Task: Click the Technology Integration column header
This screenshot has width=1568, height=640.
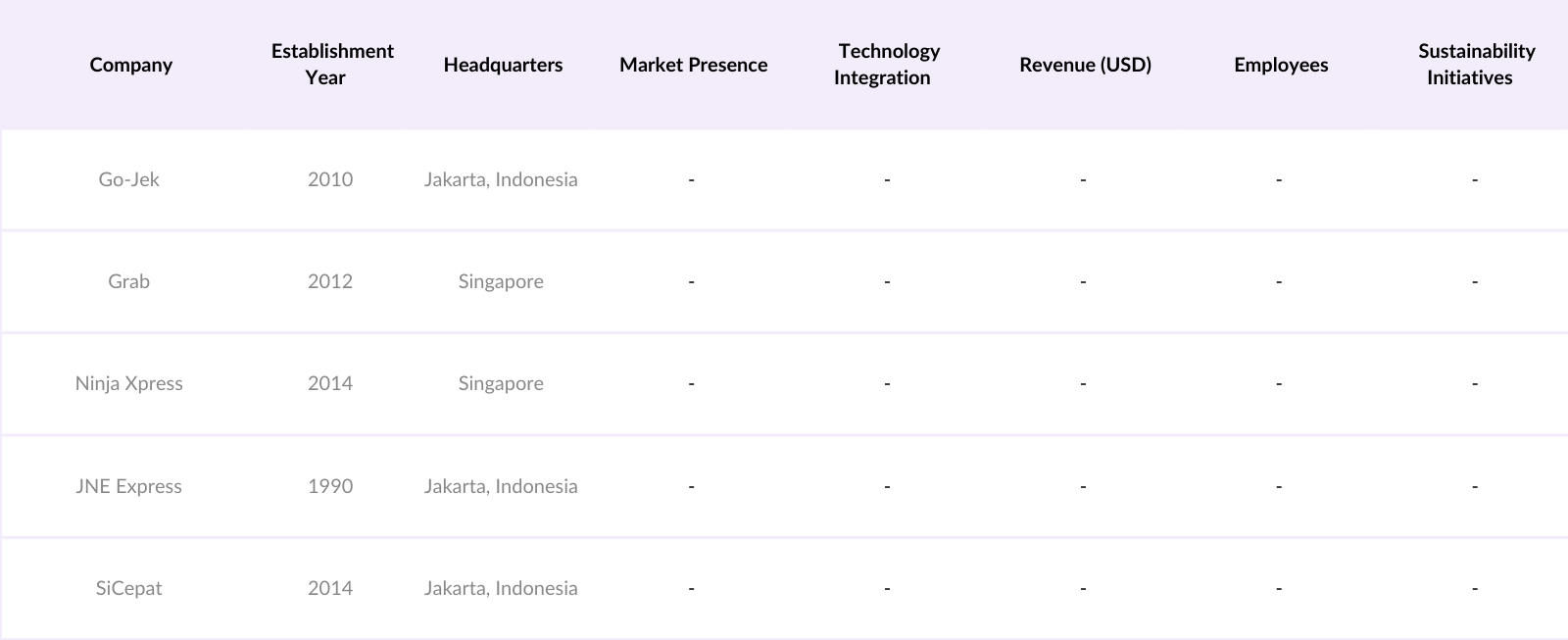Action: point(887,65)
